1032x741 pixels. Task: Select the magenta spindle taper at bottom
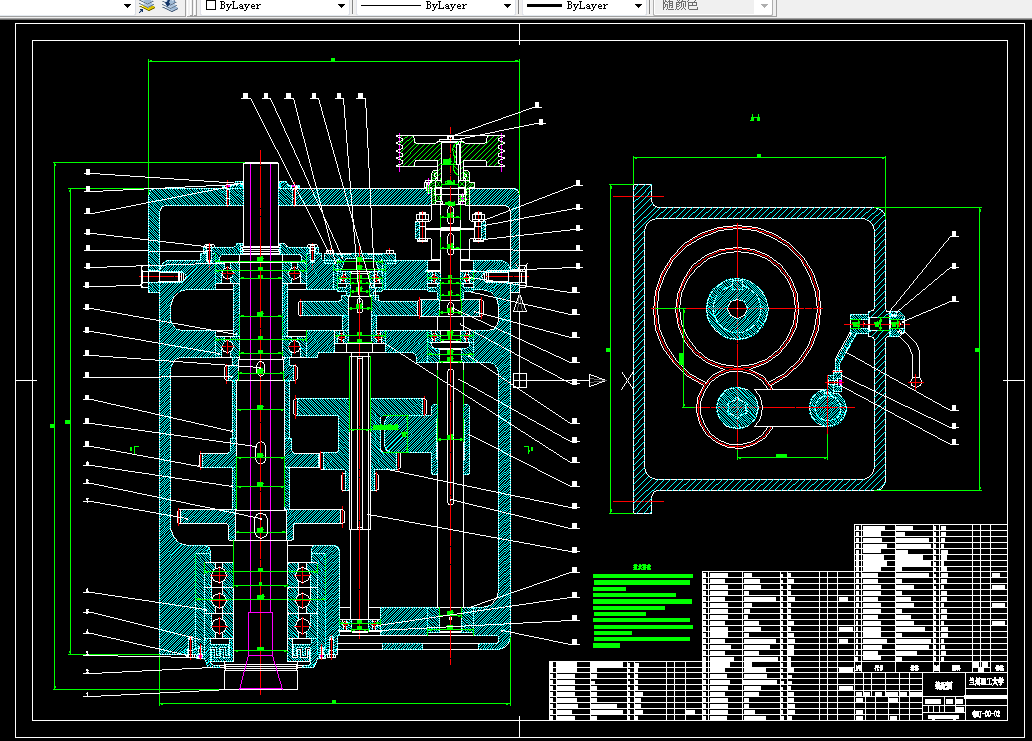[261, 650]
